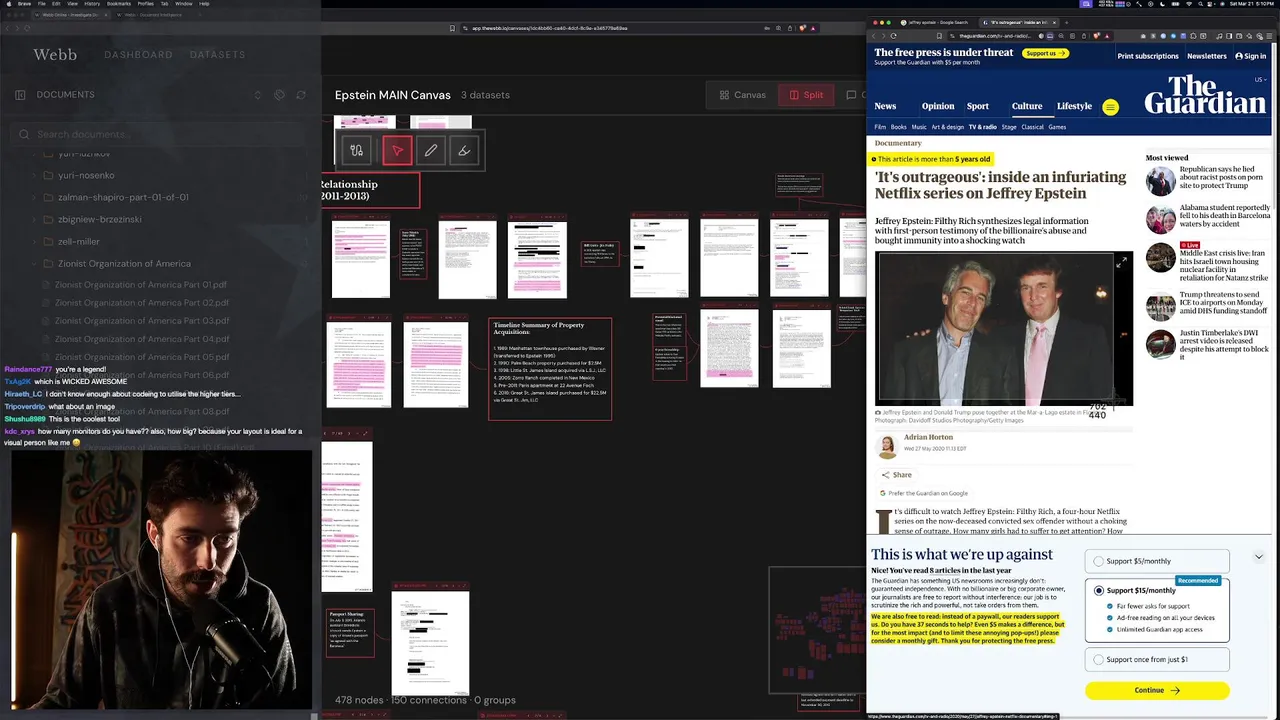Select the pencil draw tool on canvas

pos(431,151)
